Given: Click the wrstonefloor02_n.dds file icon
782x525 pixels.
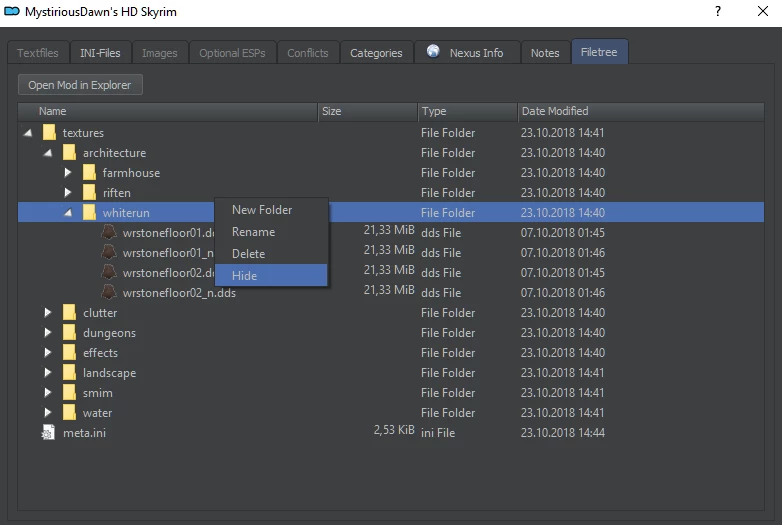Looking at the screenshot, I should [x=109, y=292].
